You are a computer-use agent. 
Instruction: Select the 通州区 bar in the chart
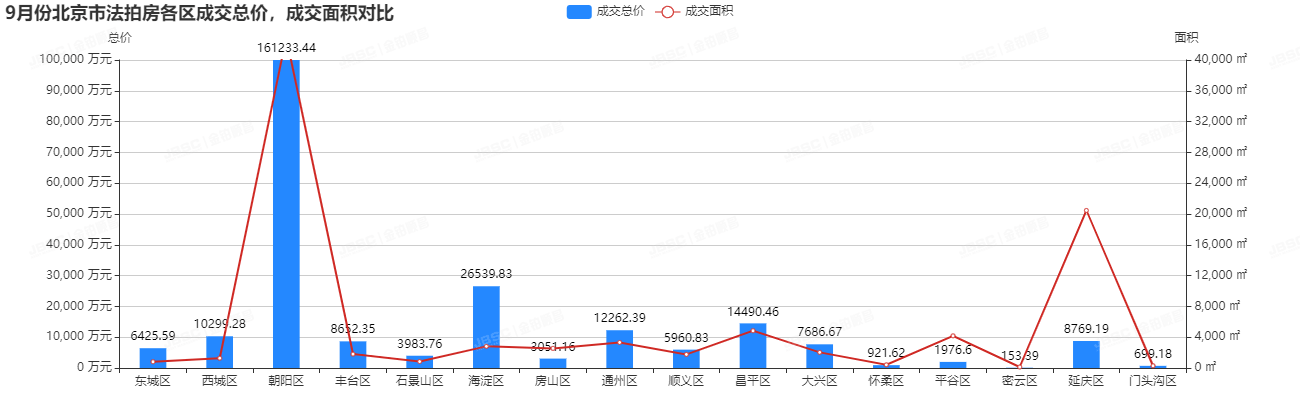click(x=619, y=349)
